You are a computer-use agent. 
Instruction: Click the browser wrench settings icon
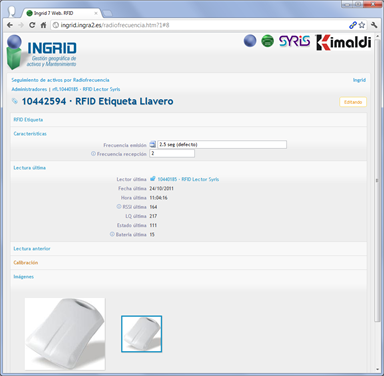pyautogui.click(x=374, y=25)
